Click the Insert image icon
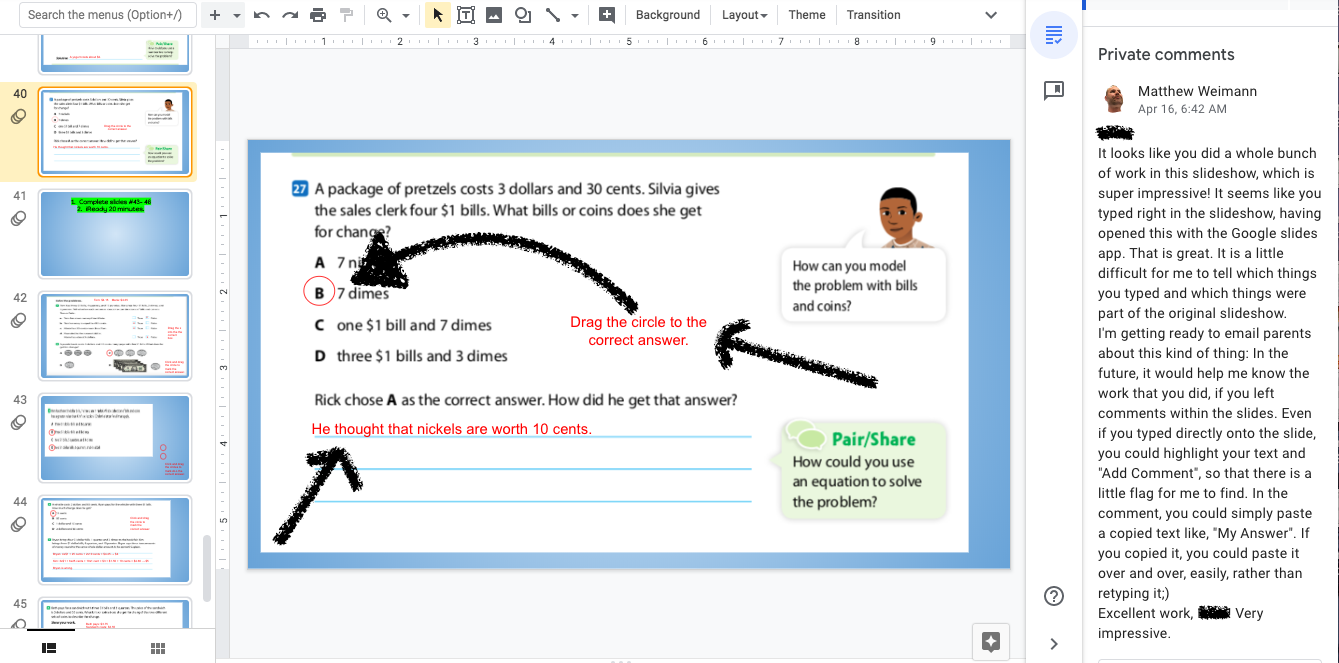Image resolution: width=1339 pixels, height=663 pixels. (494, 15)
